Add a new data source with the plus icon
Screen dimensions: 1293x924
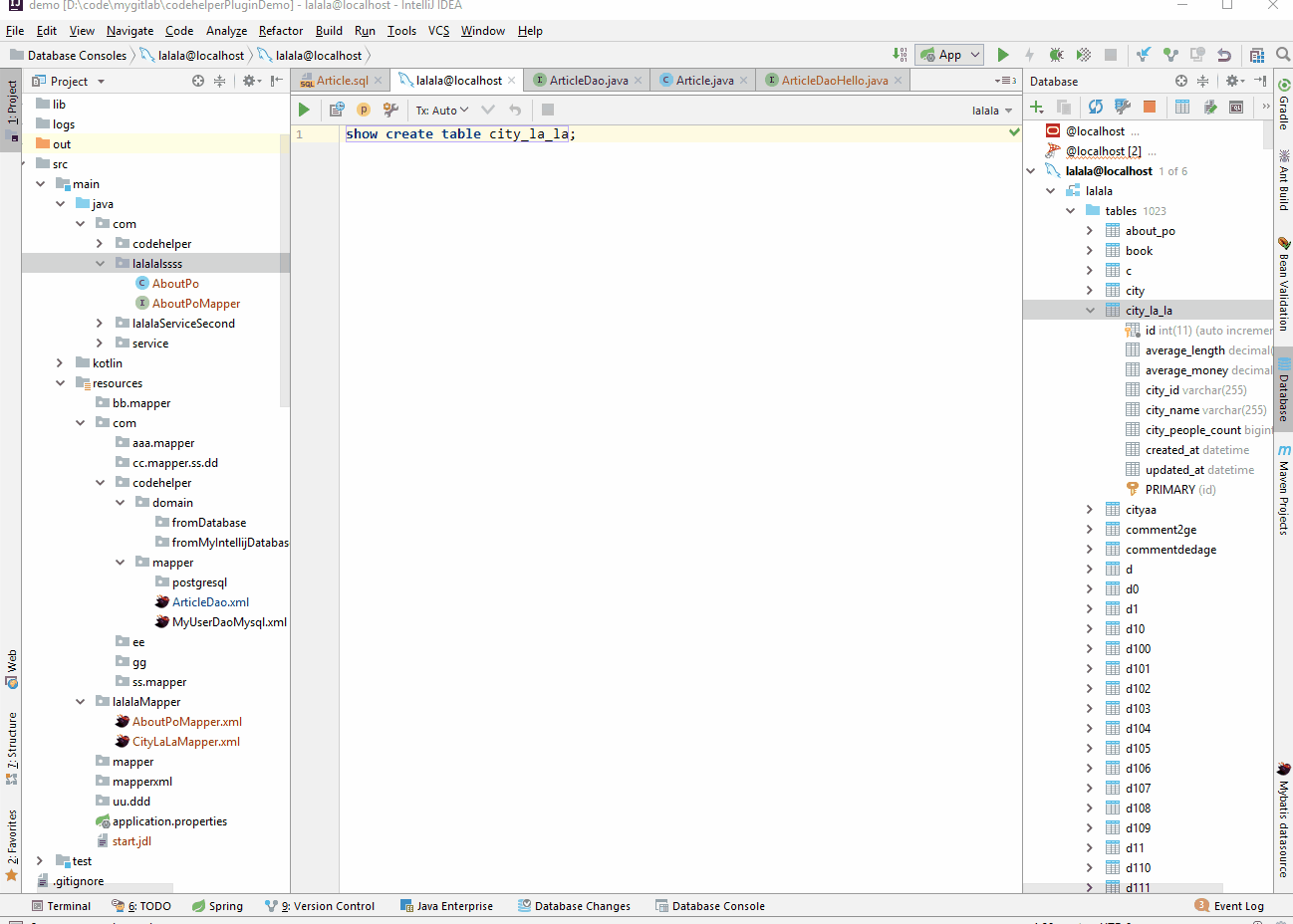pyautogui.click(x=1037, y=107)
